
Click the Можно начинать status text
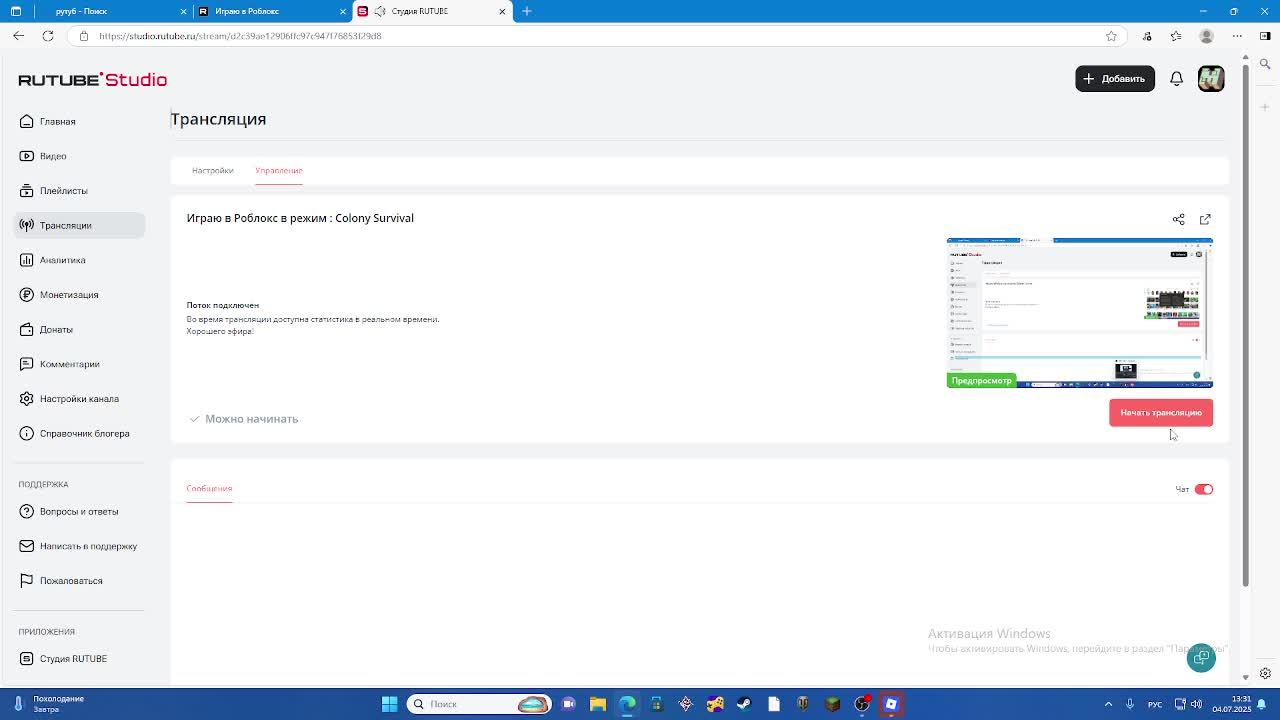tap(251, 419)
